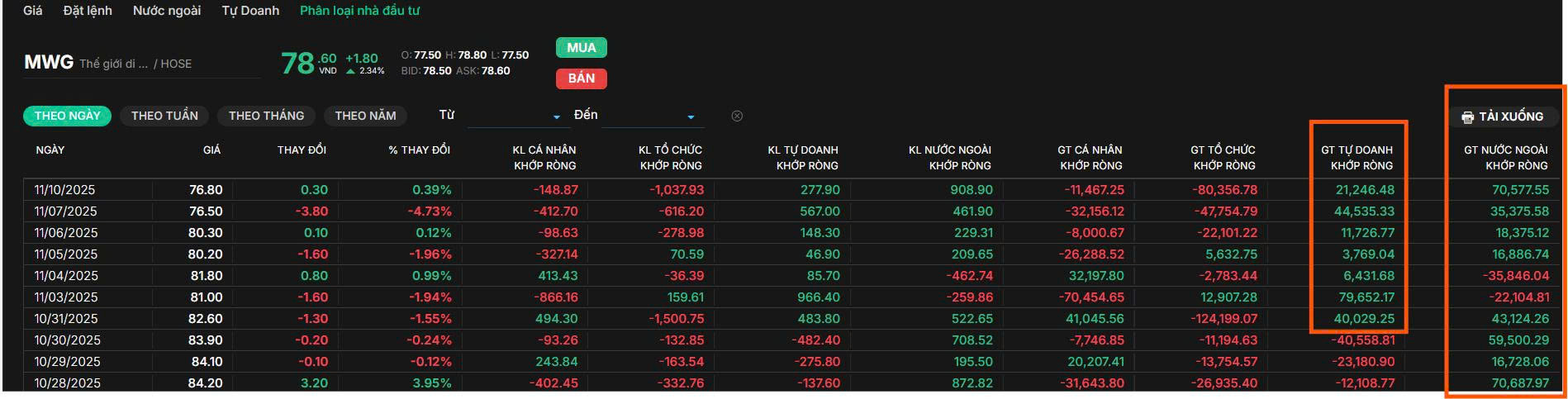Click the MWG stock symbol field
The width and height of the screenshot is (1568, 399).
[140, 64]
